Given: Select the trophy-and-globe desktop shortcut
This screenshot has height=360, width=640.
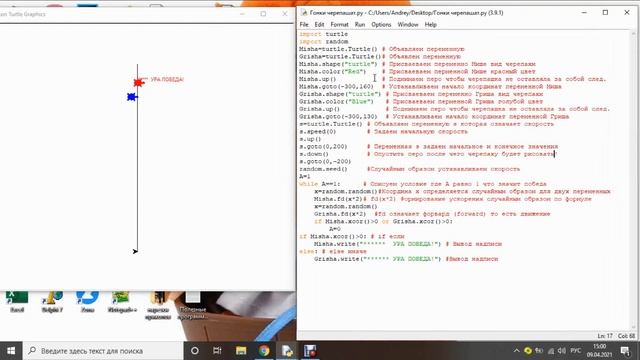Looking at the screenshot, I should click(52, 301).
